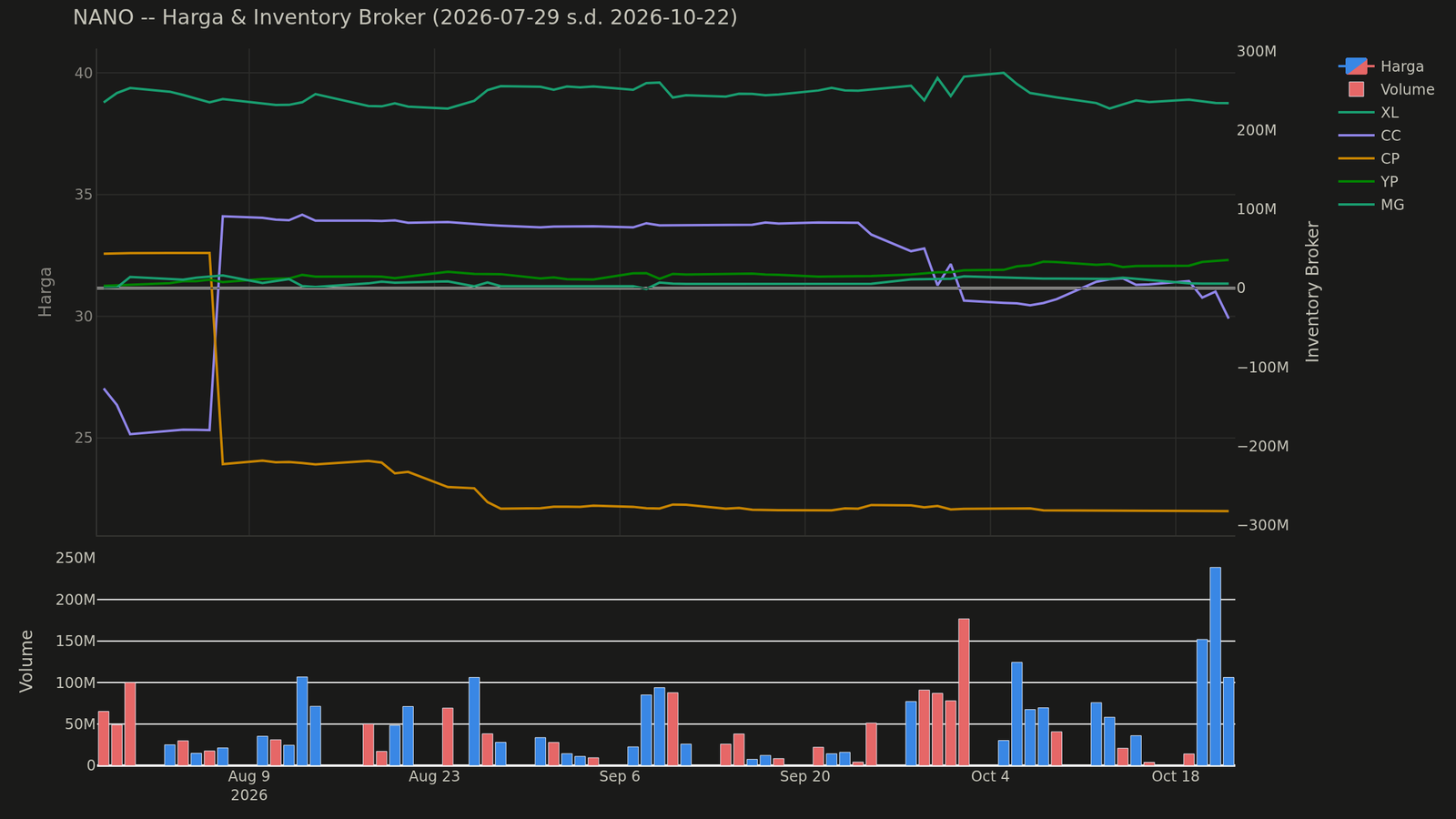Click the "300M" Inventory Broker axis tick
Screen dimensions: 1456x819
tap(1257, 51)
